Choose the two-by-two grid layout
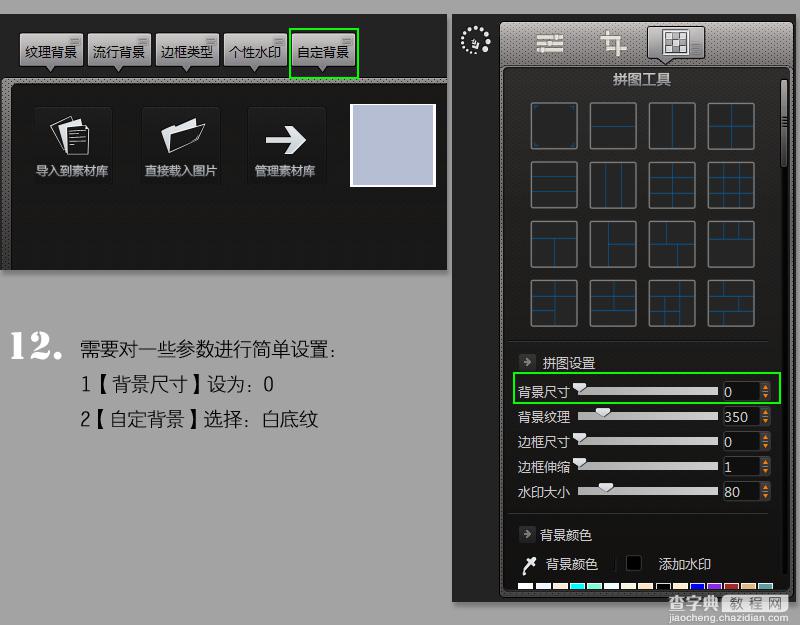 [731, 126]
